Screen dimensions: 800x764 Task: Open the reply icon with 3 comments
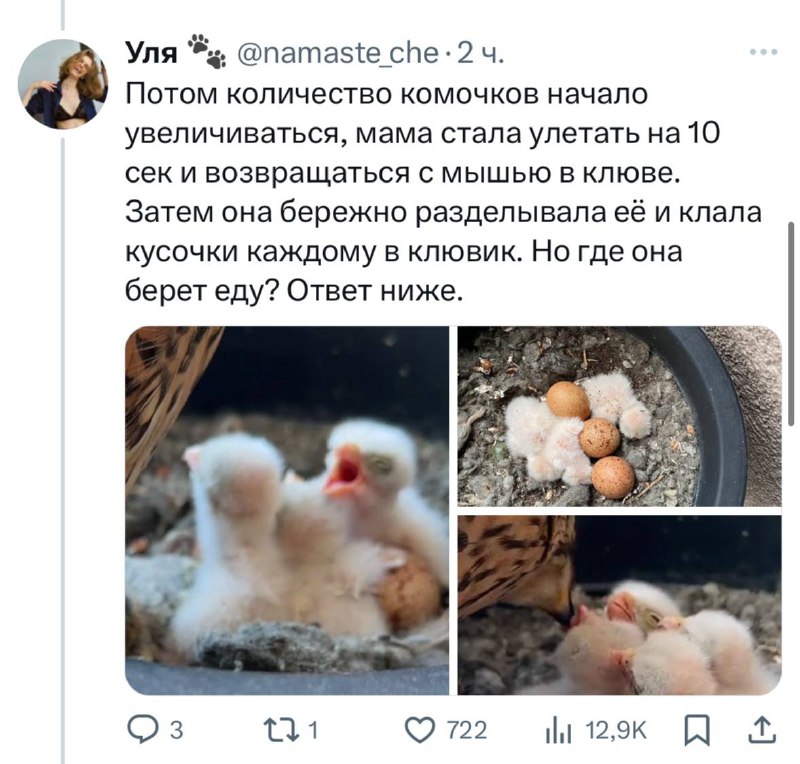(x=142, y=730)
